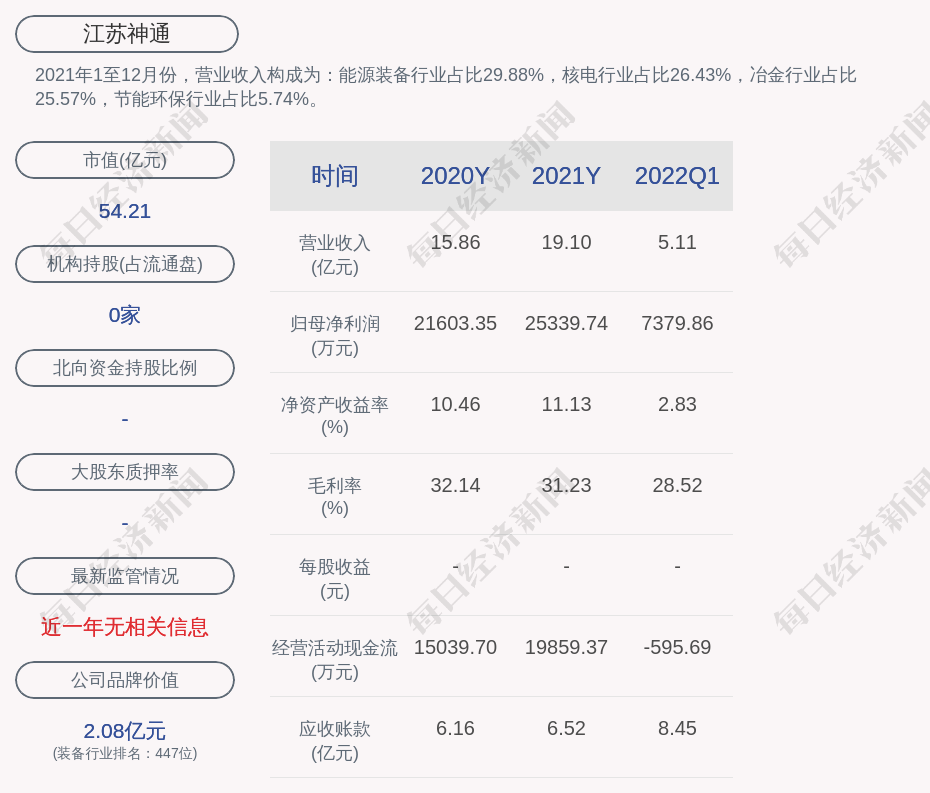Select the 2022Q1 column header
Viewport: 930px width, 793px height.
(x=677, y=176)
